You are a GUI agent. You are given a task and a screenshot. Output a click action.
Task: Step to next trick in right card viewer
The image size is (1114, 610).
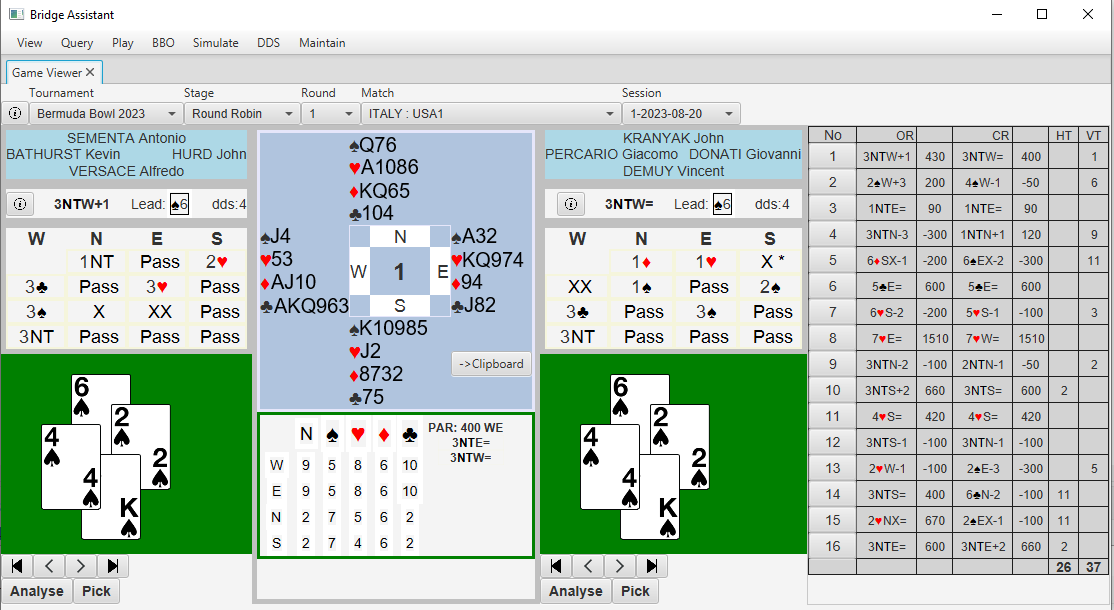pos(620,566)
